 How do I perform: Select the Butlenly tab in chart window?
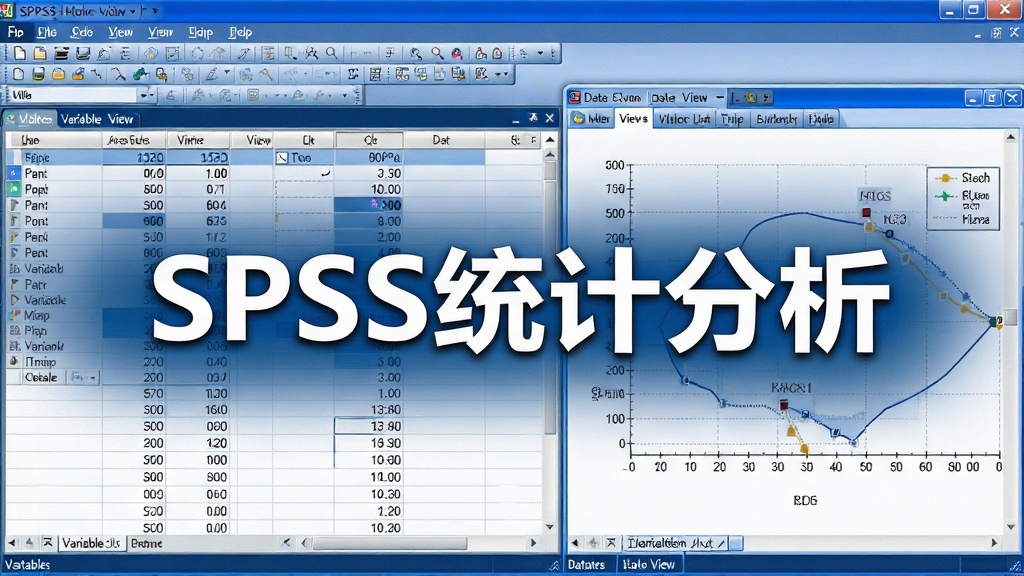point(776,119)
